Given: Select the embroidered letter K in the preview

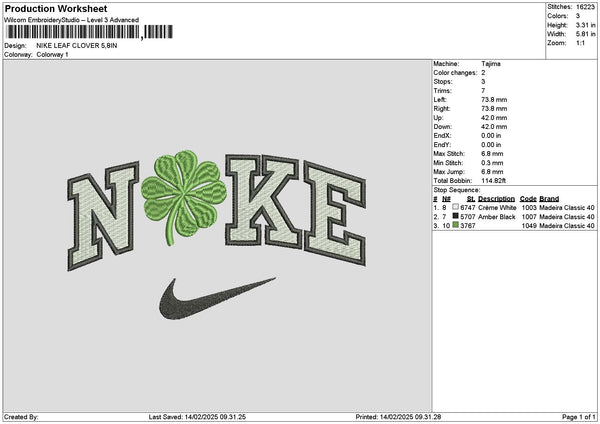Looking at the screenshot, I should pos(262,200).
